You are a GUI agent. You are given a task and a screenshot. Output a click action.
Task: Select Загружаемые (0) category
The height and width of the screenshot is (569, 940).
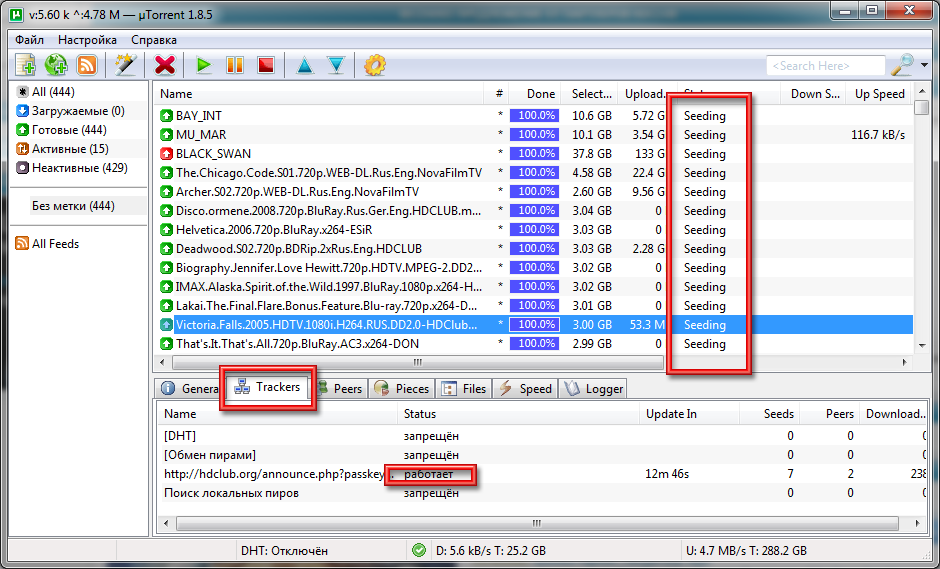[71, 111]
